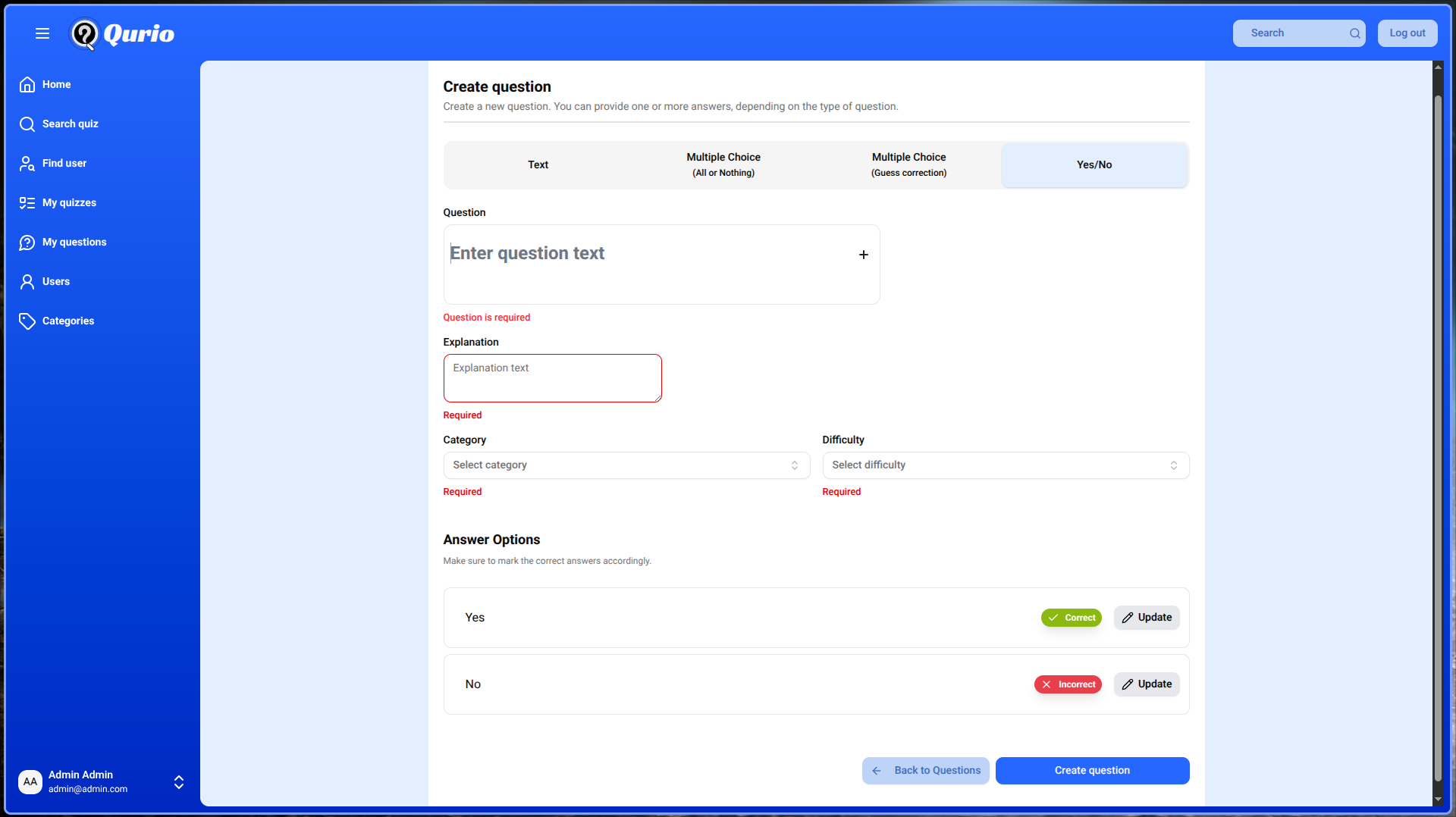
Task: Open the Select difficulty dropdown
Action: tap(1006, 465)
